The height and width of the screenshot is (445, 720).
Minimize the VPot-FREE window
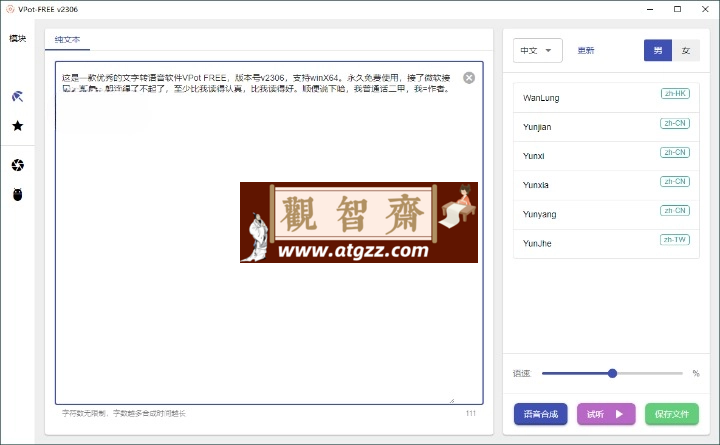(x=650, y=9)
